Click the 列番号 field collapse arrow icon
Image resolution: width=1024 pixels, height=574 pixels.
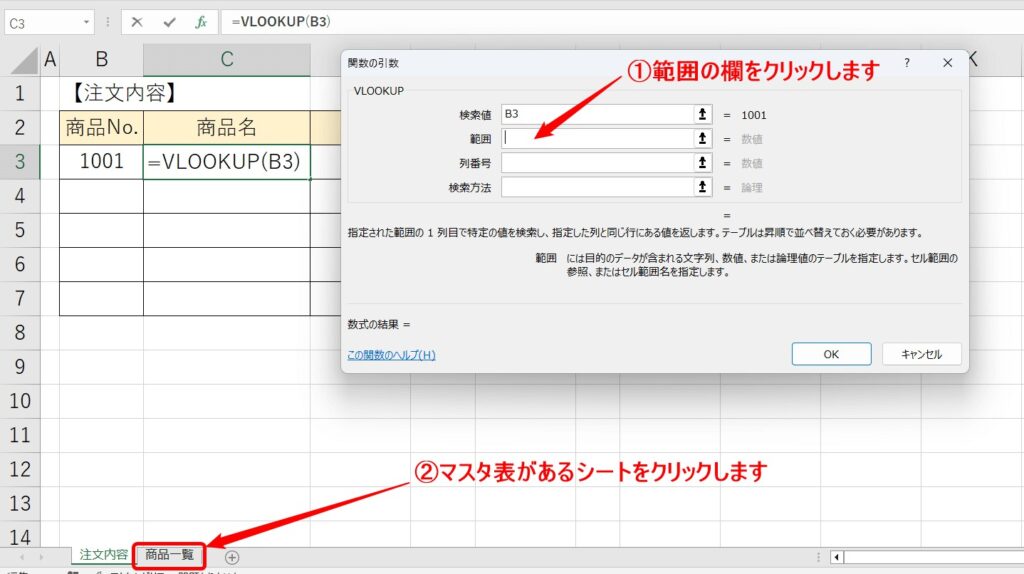tap(702, 163)
